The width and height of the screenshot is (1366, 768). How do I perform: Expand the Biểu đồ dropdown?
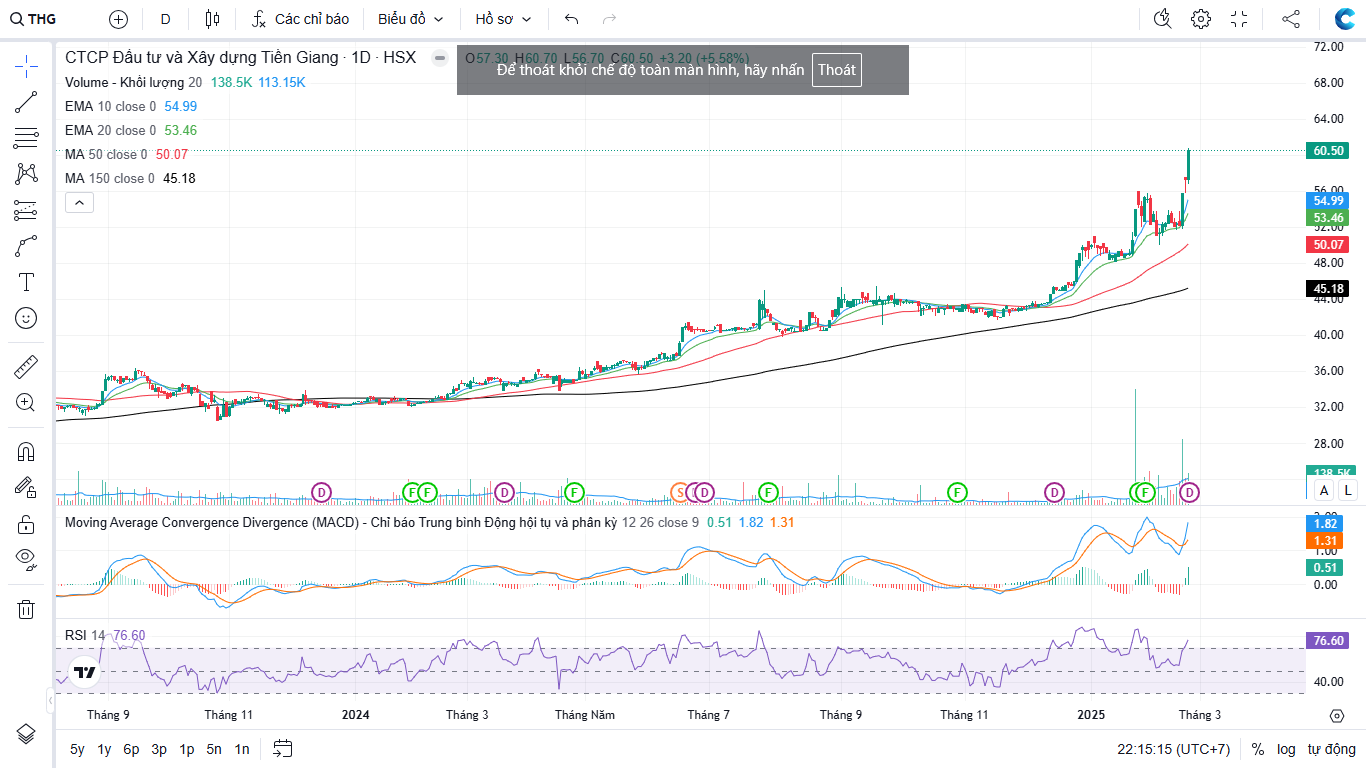pos(410,19)
